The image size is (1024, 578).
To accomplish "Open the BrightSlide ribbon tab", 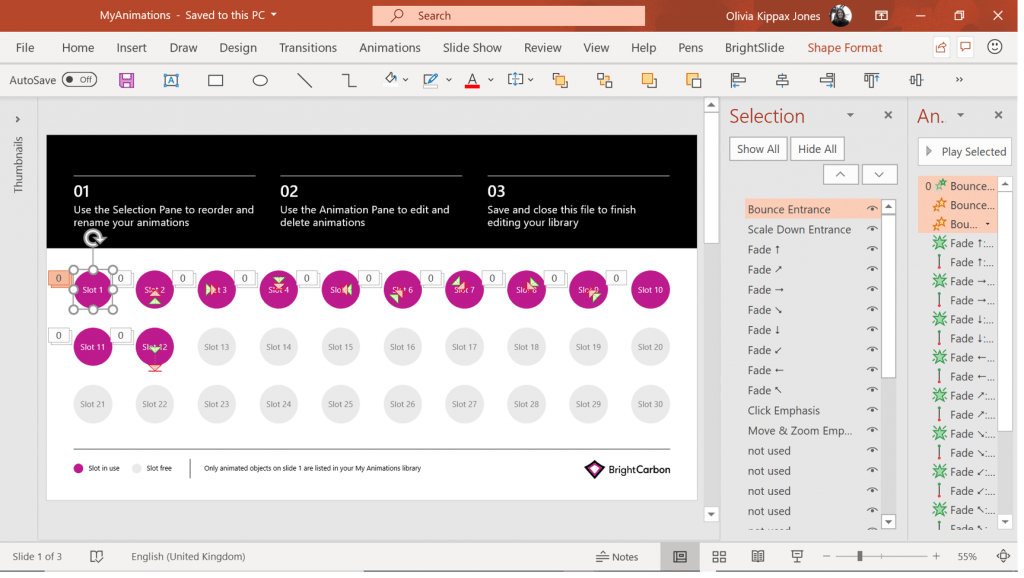I will tap(754, 47).
